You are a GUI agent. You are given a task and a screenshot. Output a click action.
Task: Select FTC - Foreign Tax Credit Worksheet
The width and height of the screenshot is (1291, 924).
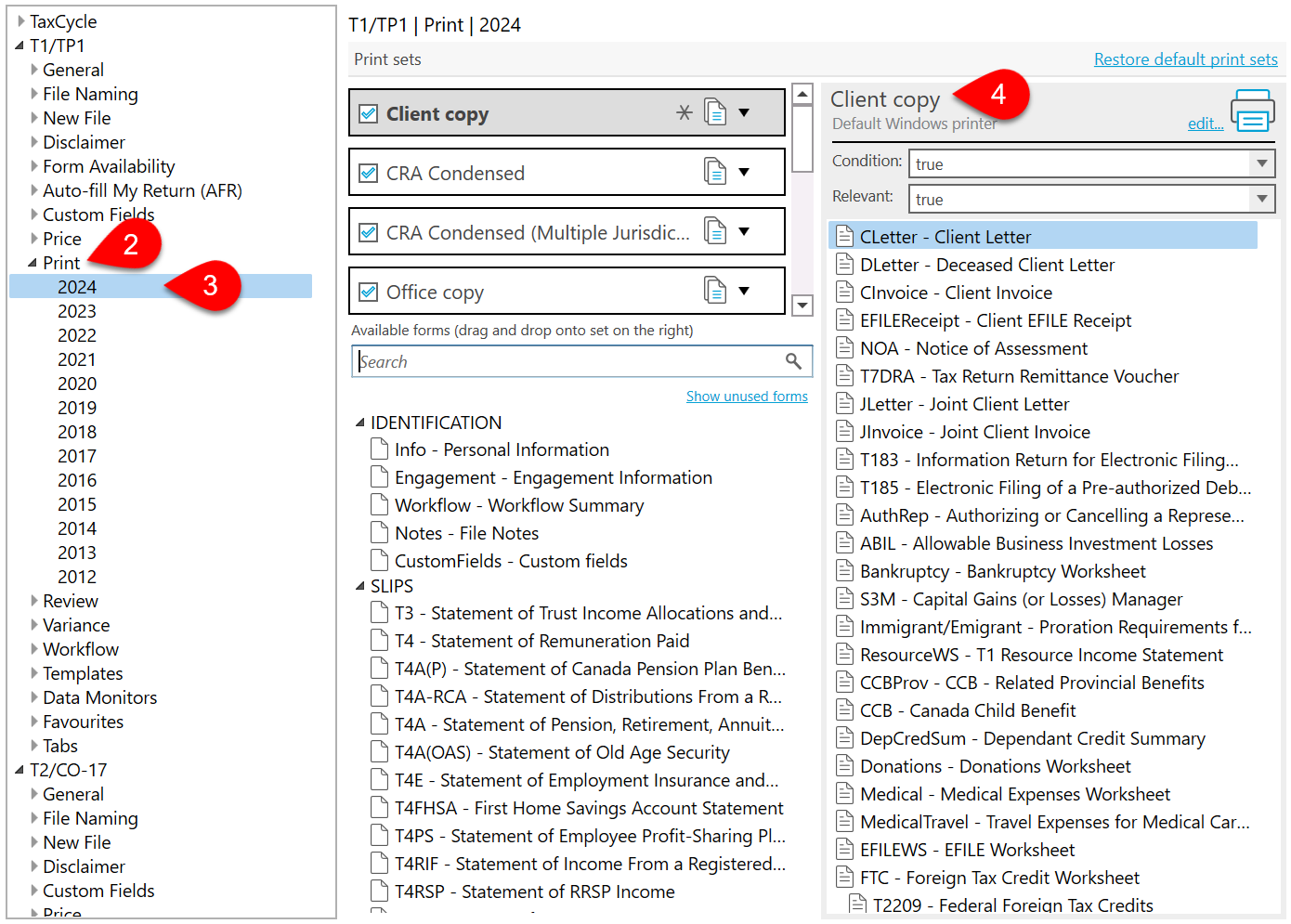(999, 878)
